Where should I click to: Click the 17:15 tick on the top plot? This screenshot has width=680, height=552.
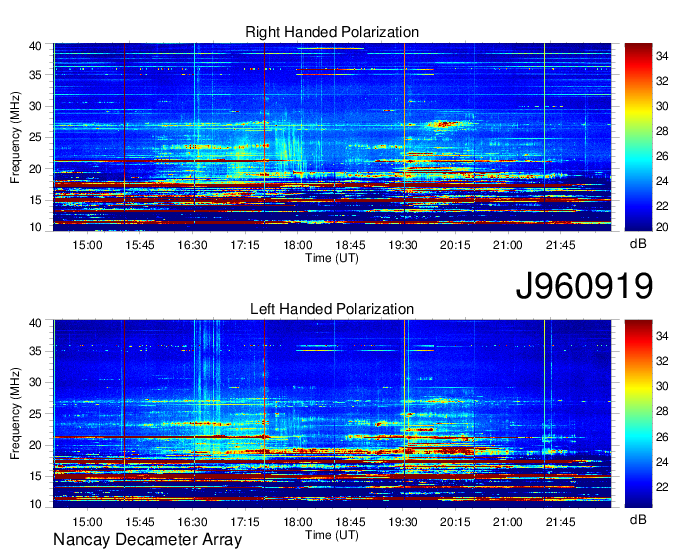(x=245, y=245)
